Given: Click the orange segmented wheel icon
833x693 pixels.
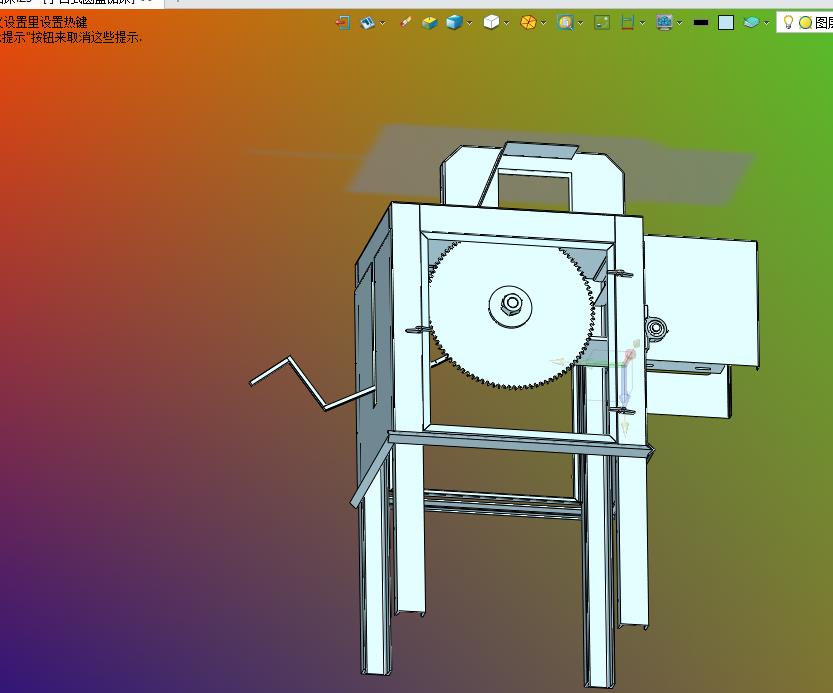Looking at the screenshot, I should coord(528,23).
